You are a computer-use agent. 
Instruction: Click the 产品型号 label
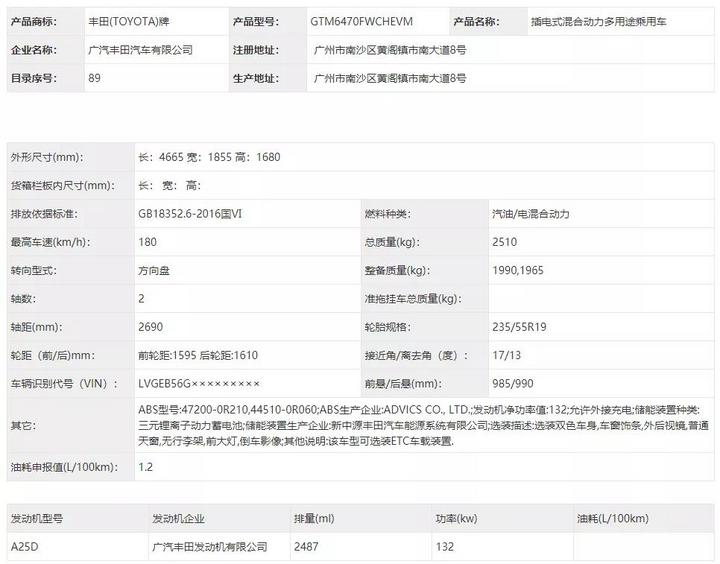pyautogui.click(x=256, y=22)
